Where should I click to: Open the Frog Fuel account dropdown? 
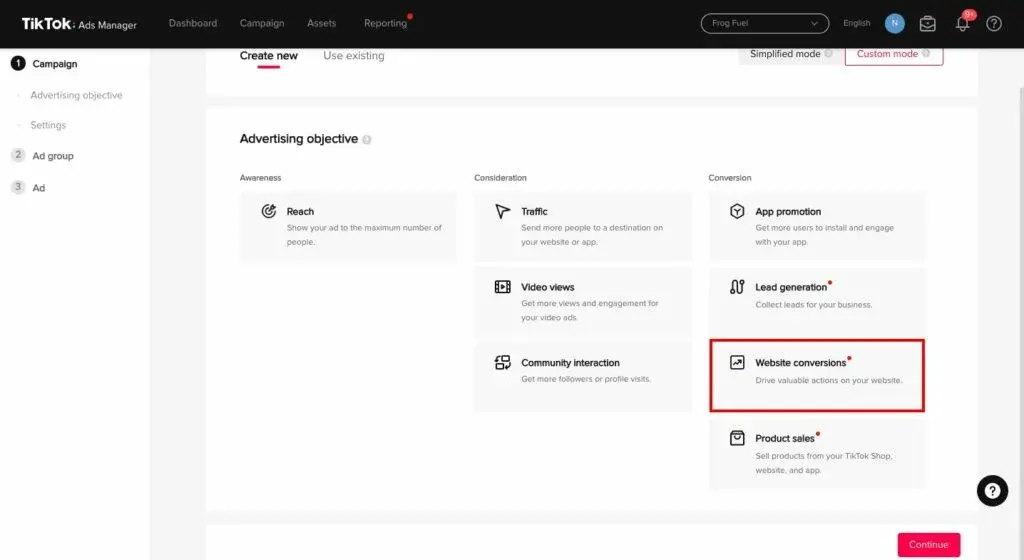tap(765, 23)
